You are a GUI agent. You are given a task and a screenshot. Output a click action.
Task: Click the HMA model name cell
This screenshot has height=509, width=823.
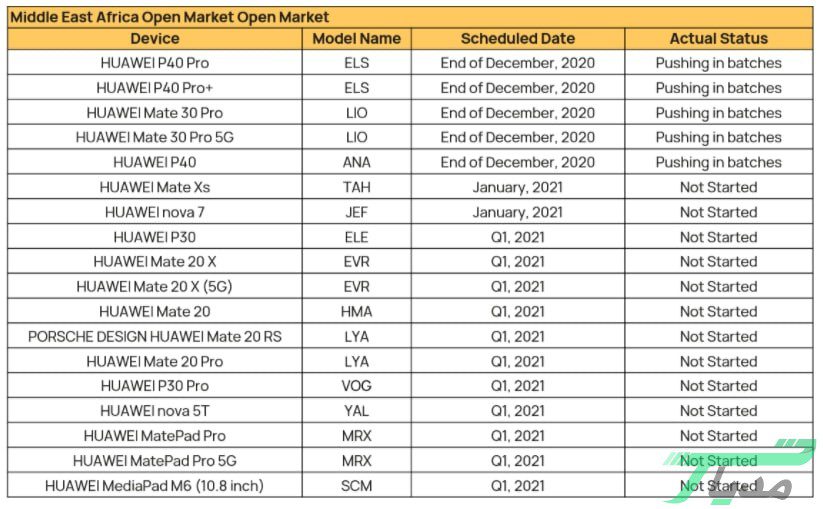click(356, 312)
